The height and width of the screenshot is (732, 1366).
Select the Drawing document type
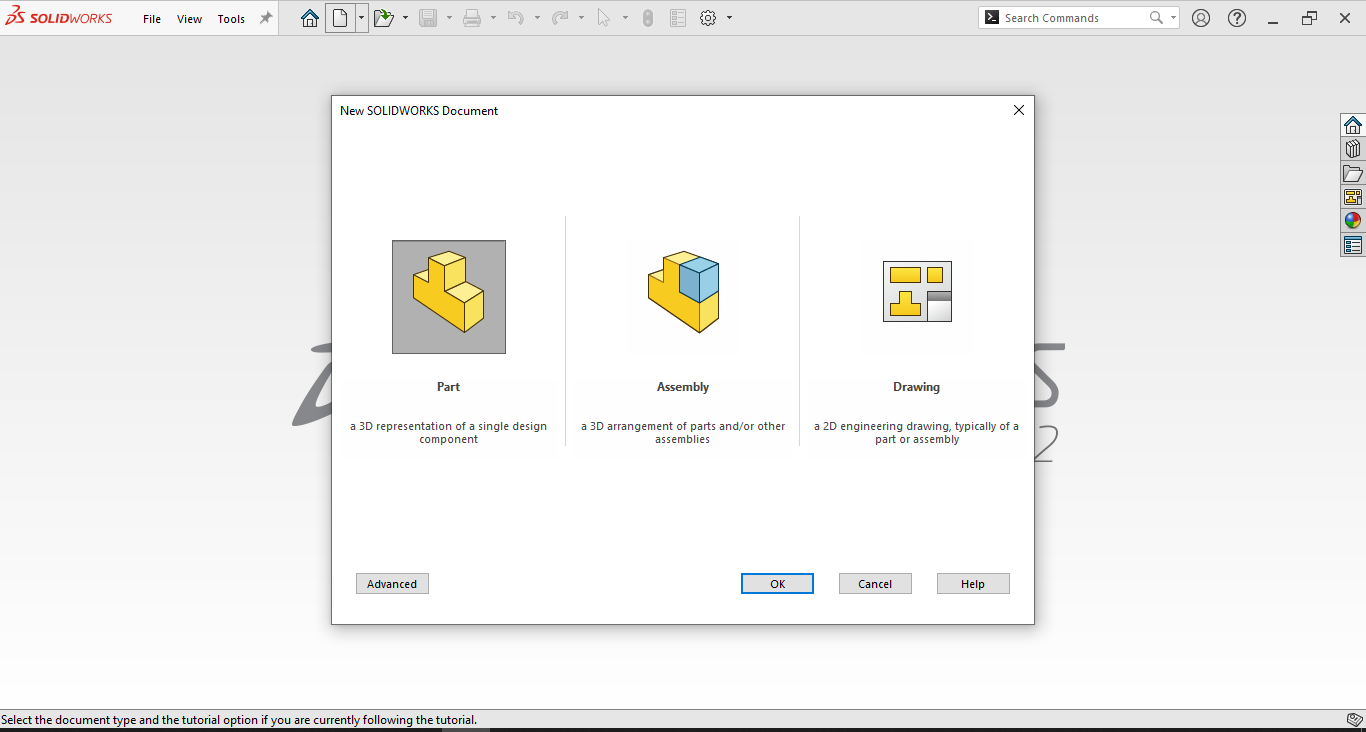917,293
